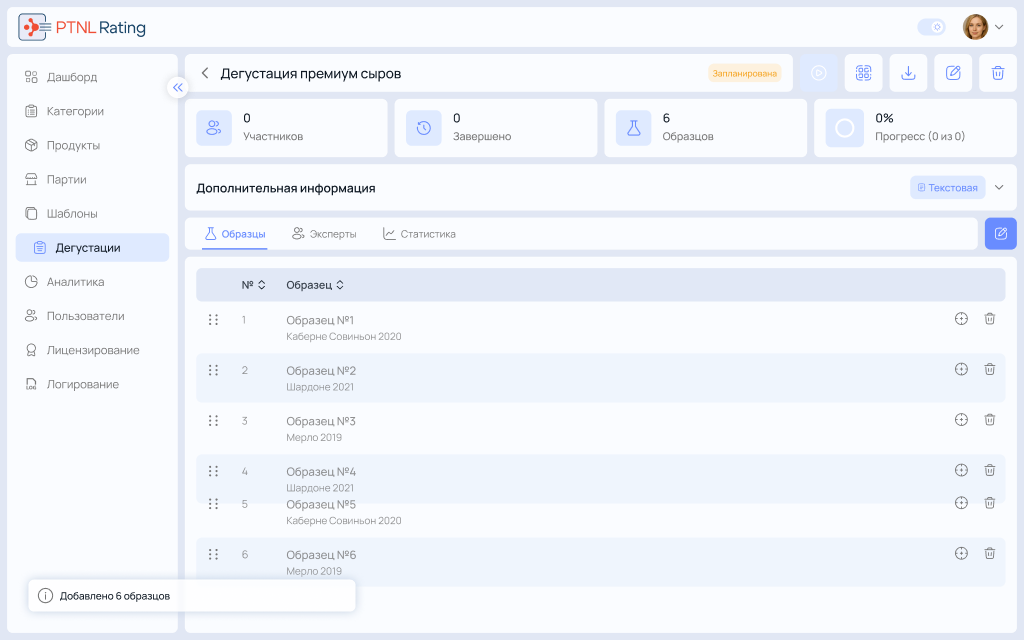Open Лицензирование in the sidebar
This screenshot has height=640, width=1024.
click(x=92, y=350)
